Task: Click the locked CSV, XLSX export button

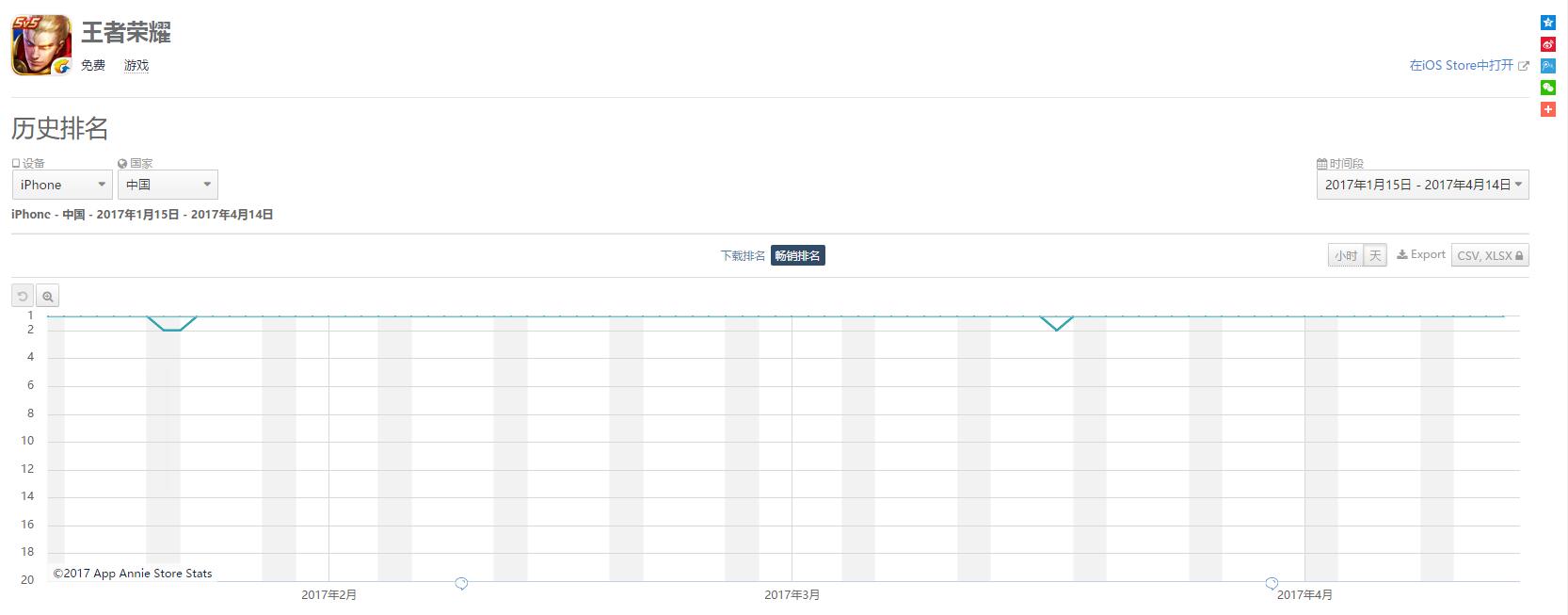Action: tap(1490, 255)
